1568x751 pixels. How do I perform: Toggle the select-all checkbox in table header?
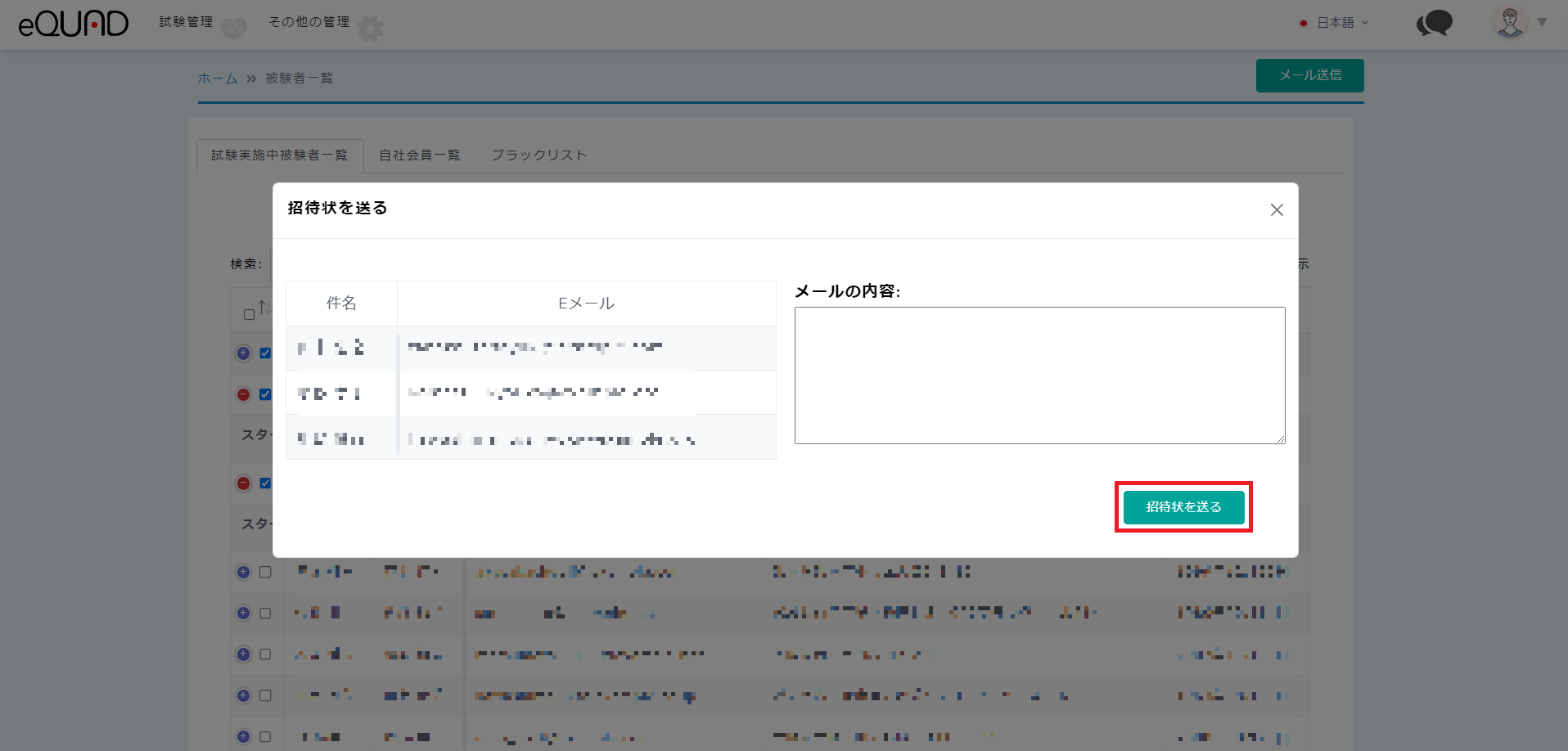[x=250, y=315]
